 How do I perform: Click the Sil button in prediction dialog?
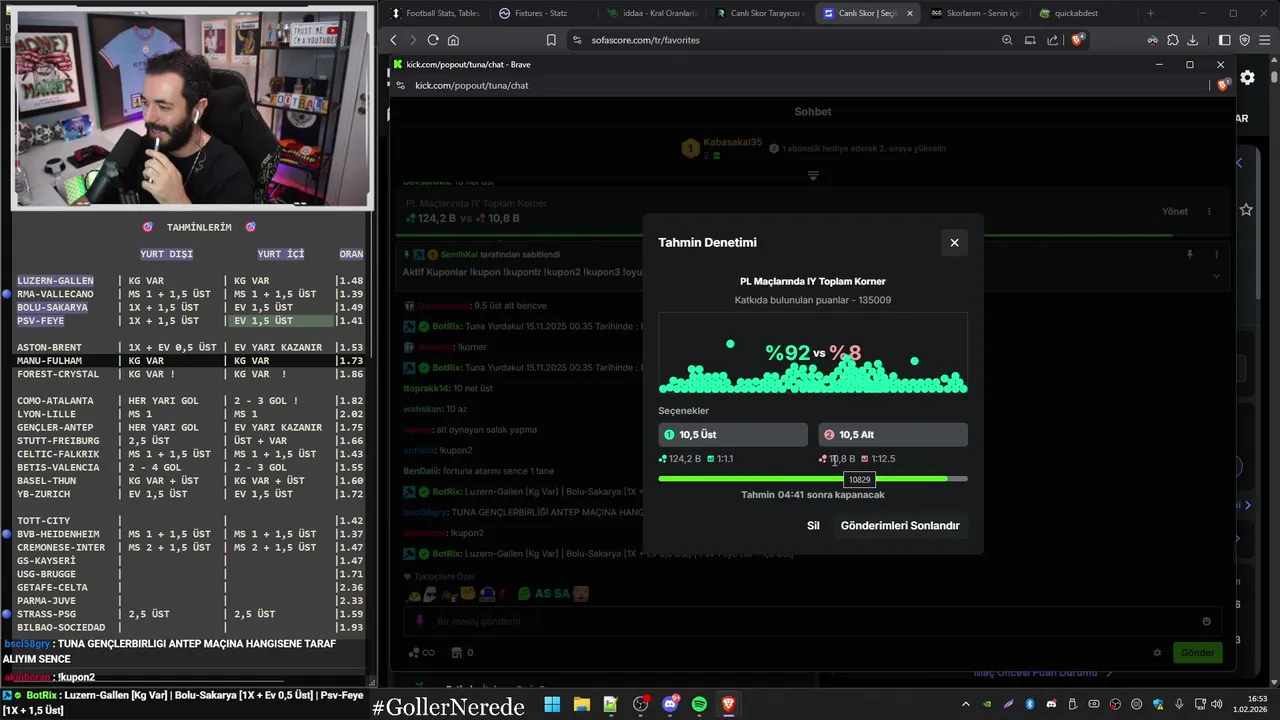pyautogui.click(x=813, y=525)
